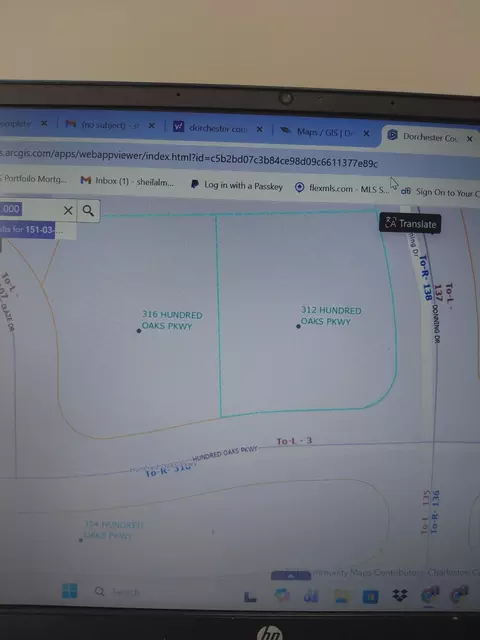Click the faded 314 HUNDRED OAKS PKWY label
This screenshot has width=480, height=640.
pos(113,530)
